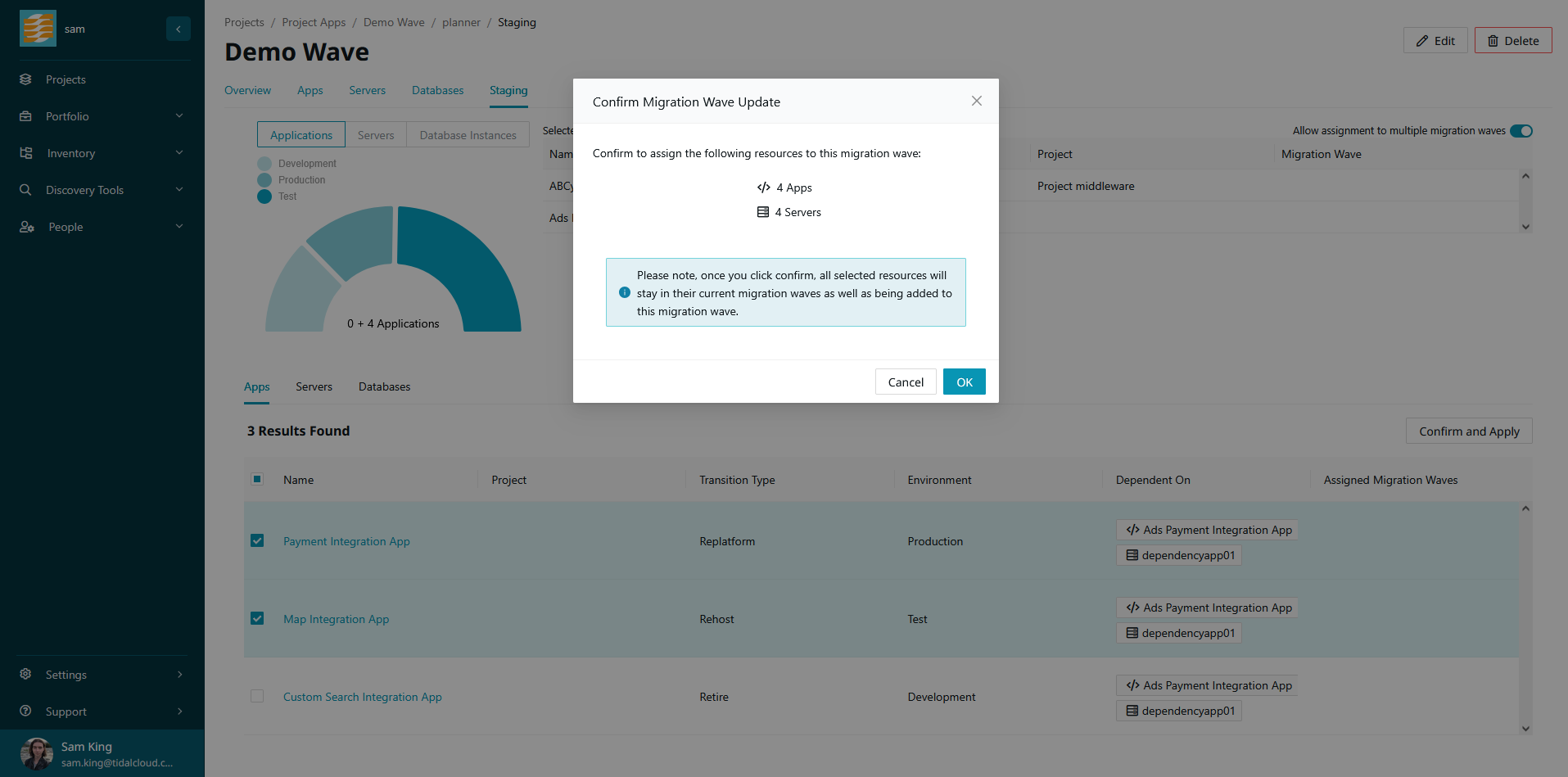Click the Settings gear icon
Viewport: 1568px width, 777px height.
25,674
